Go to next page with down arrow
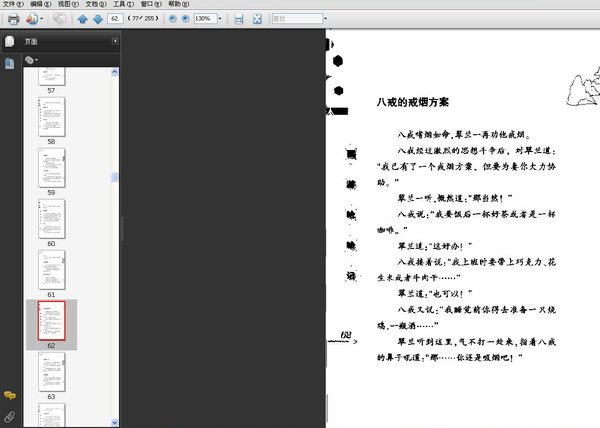Screen dimensions: 600x428 coord(98,19)
